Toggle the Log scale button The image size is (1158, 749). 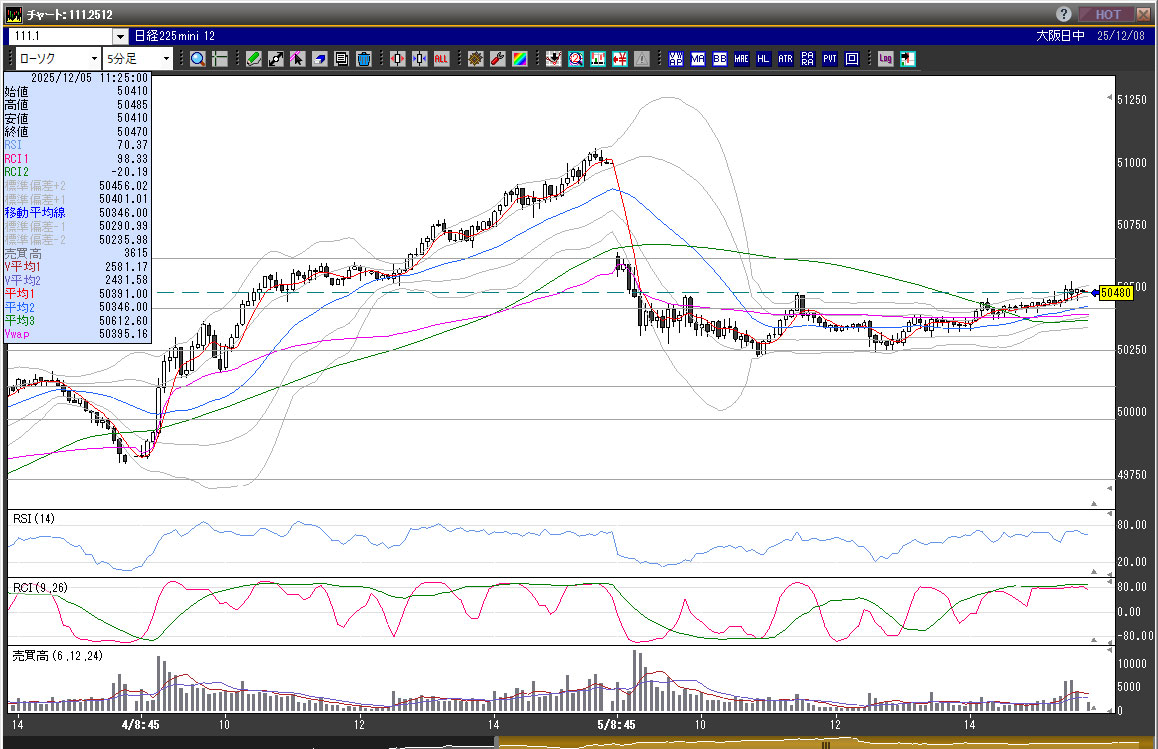pyautogui.click(x=886, y=59)
